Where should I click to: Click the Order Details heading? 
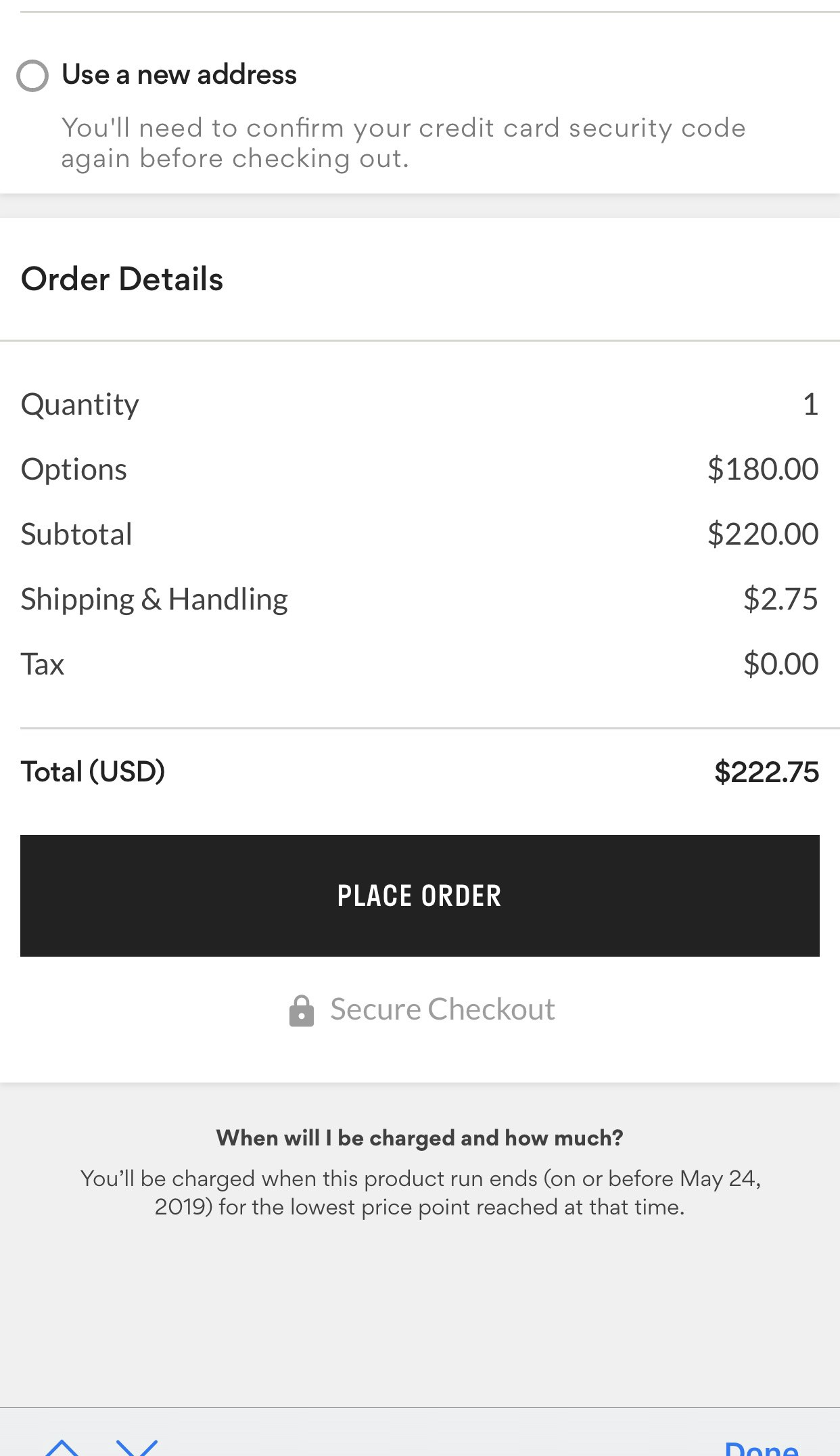point(122,279)
